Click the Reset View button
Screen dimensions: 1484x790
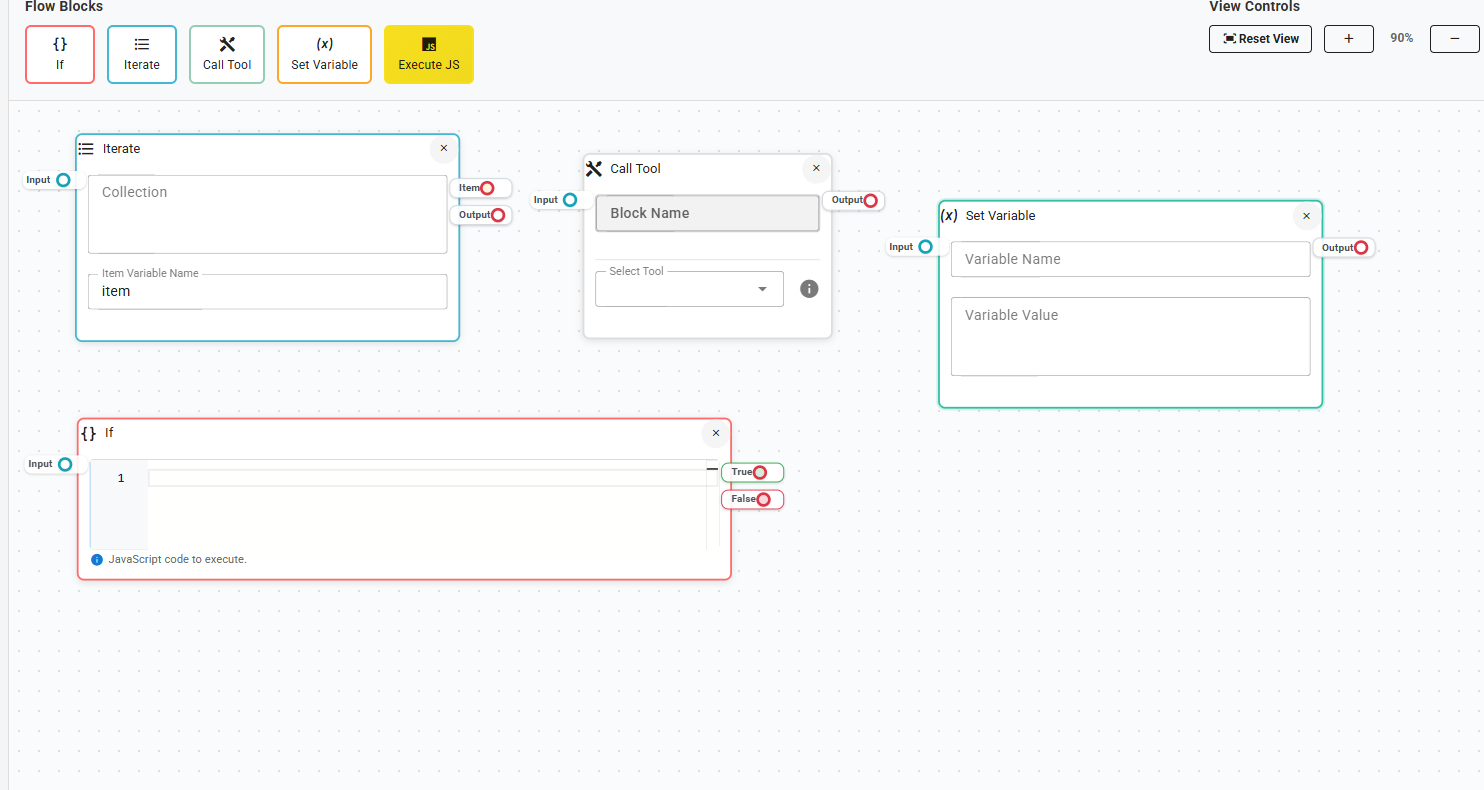coord(1260,39)
